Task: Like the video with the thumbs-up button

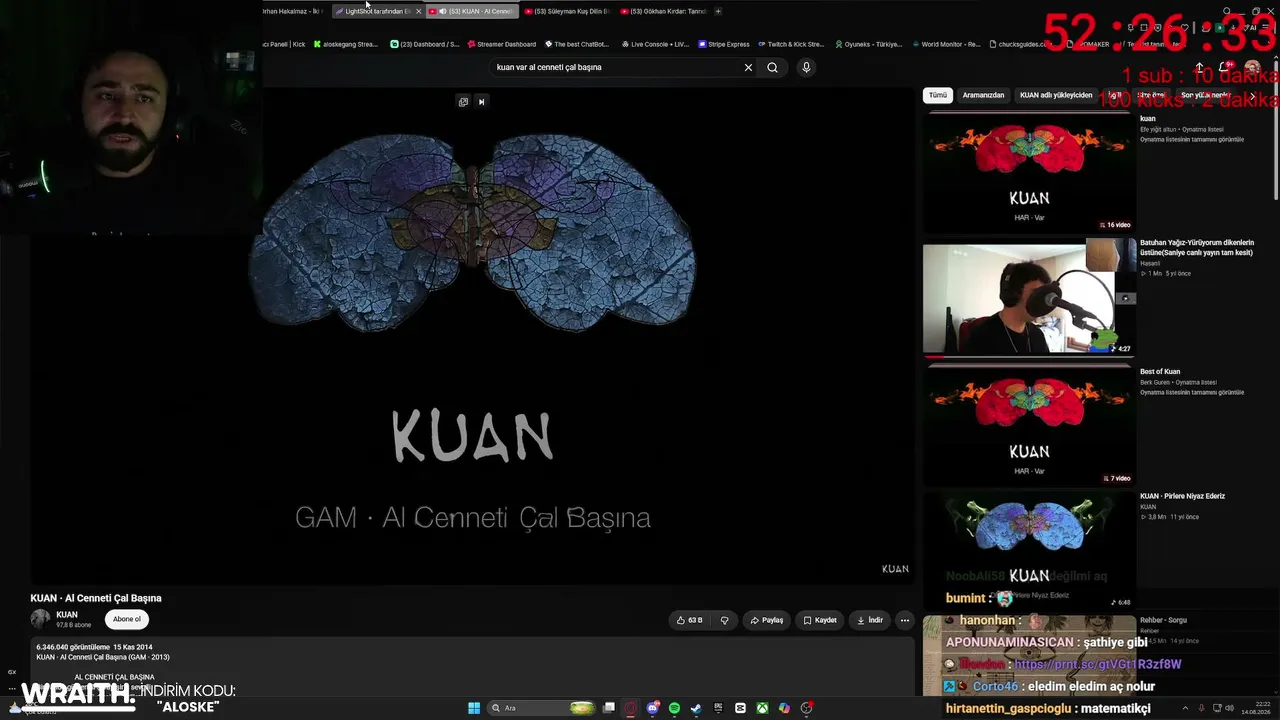Action: (x=689, y=620)
